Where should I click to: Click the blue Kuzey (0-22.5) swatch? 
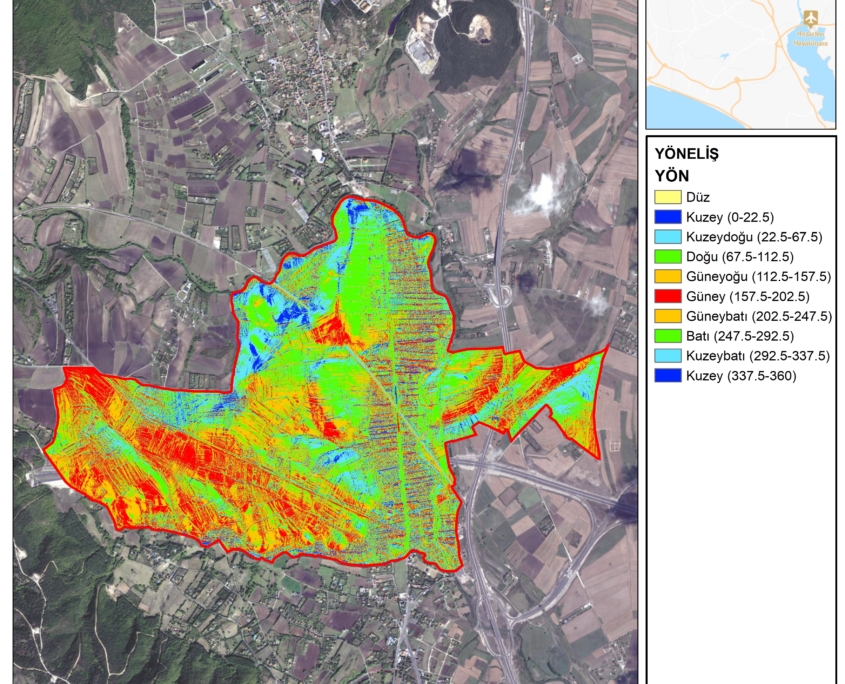[667, 217]
